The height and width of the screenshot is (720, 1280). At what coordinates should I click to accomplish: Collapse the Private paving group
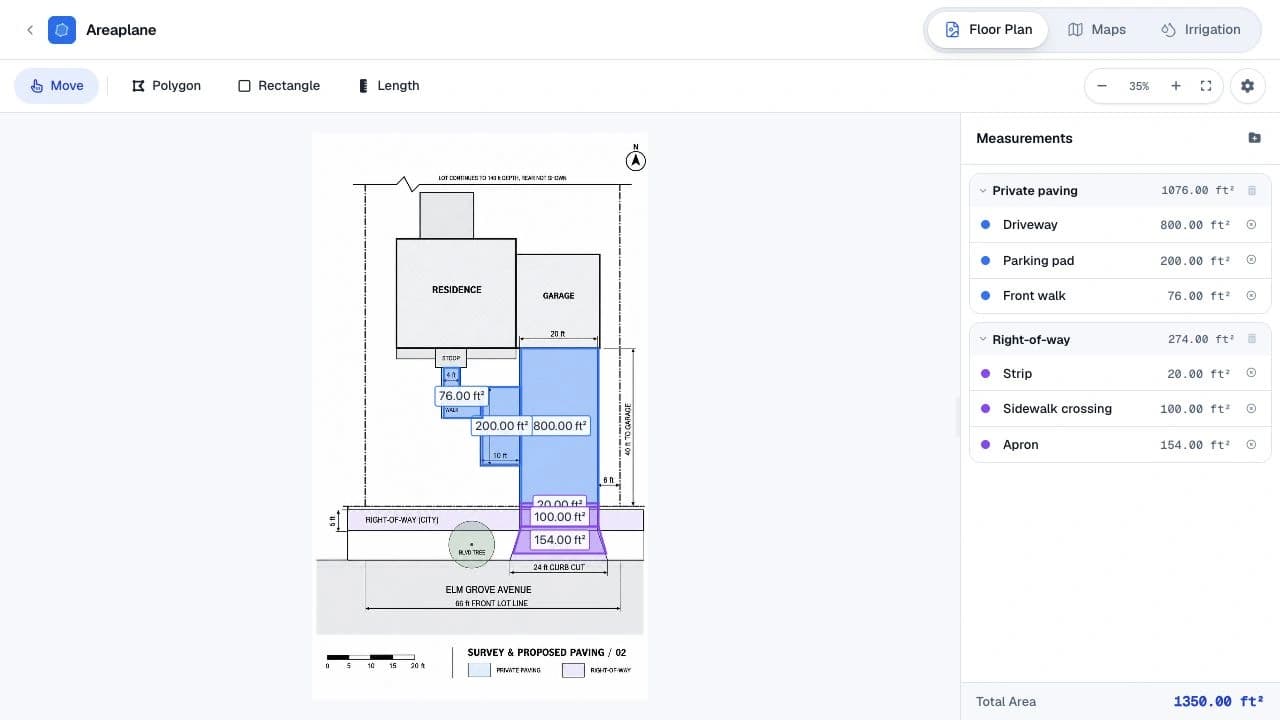pos(983,191)
